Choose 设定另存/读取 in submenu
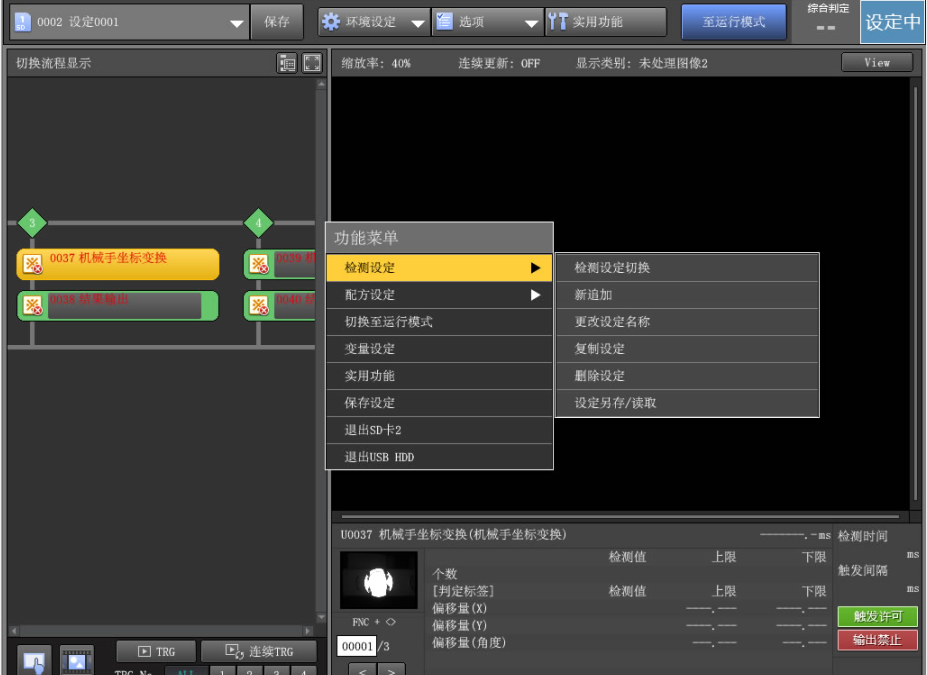The image size is (927, 675). pyautogui.click(x=688, y=403)
